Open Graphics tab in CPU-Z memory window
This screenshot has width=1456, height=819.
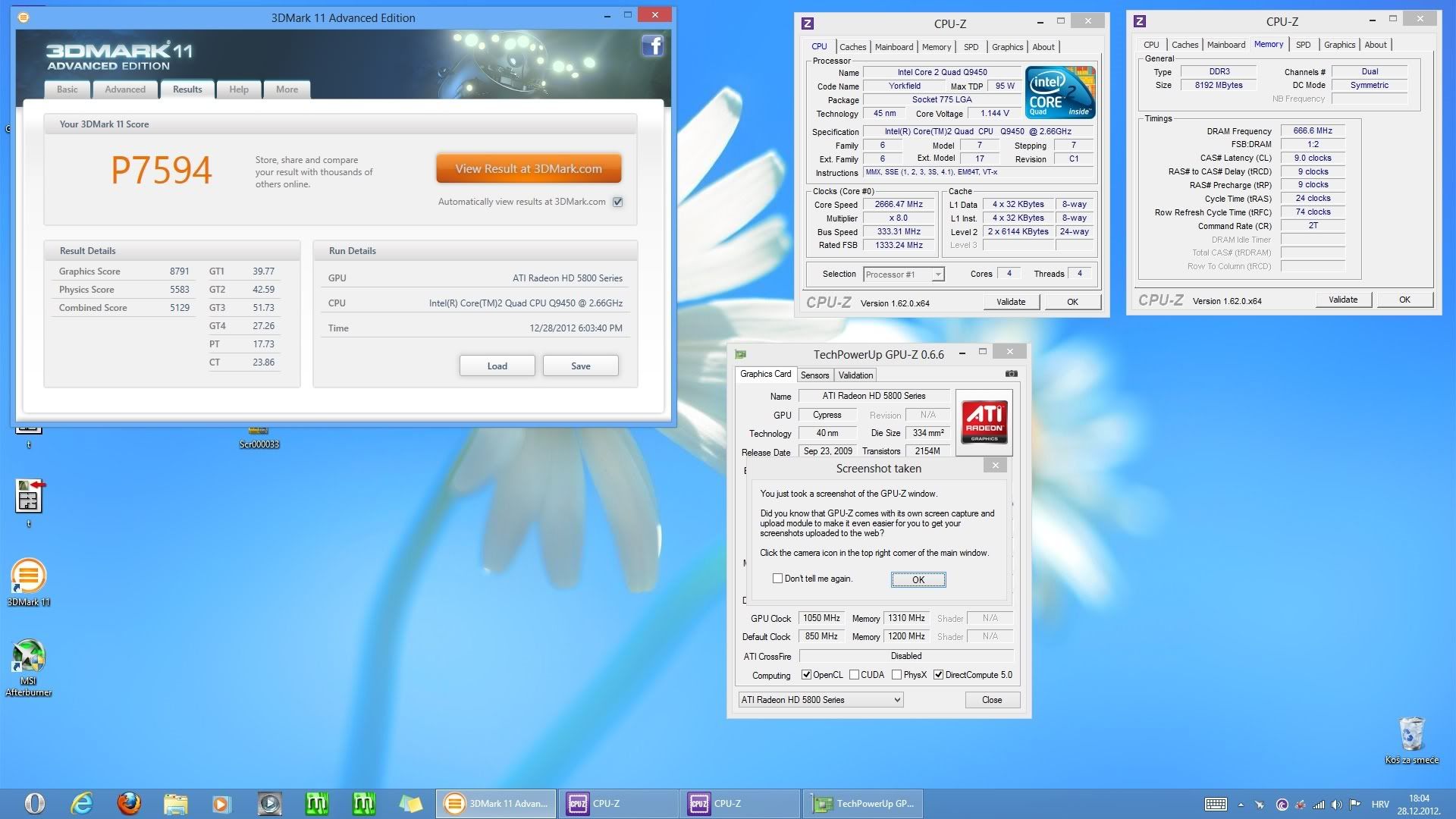(1339, 45)
